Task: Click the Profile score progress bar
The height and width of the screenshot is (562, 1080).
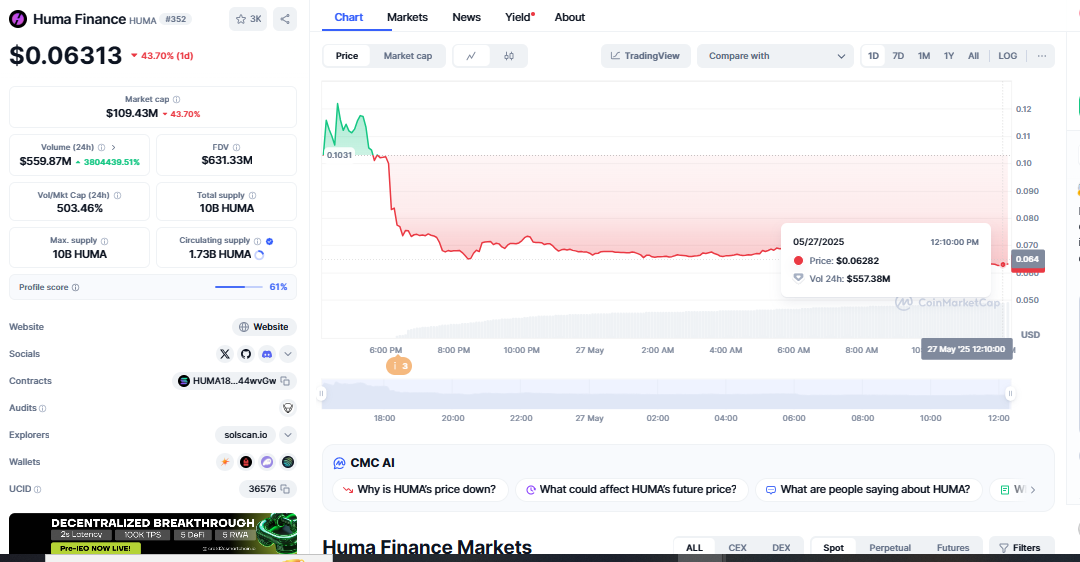Action: (x=239, y=287)
